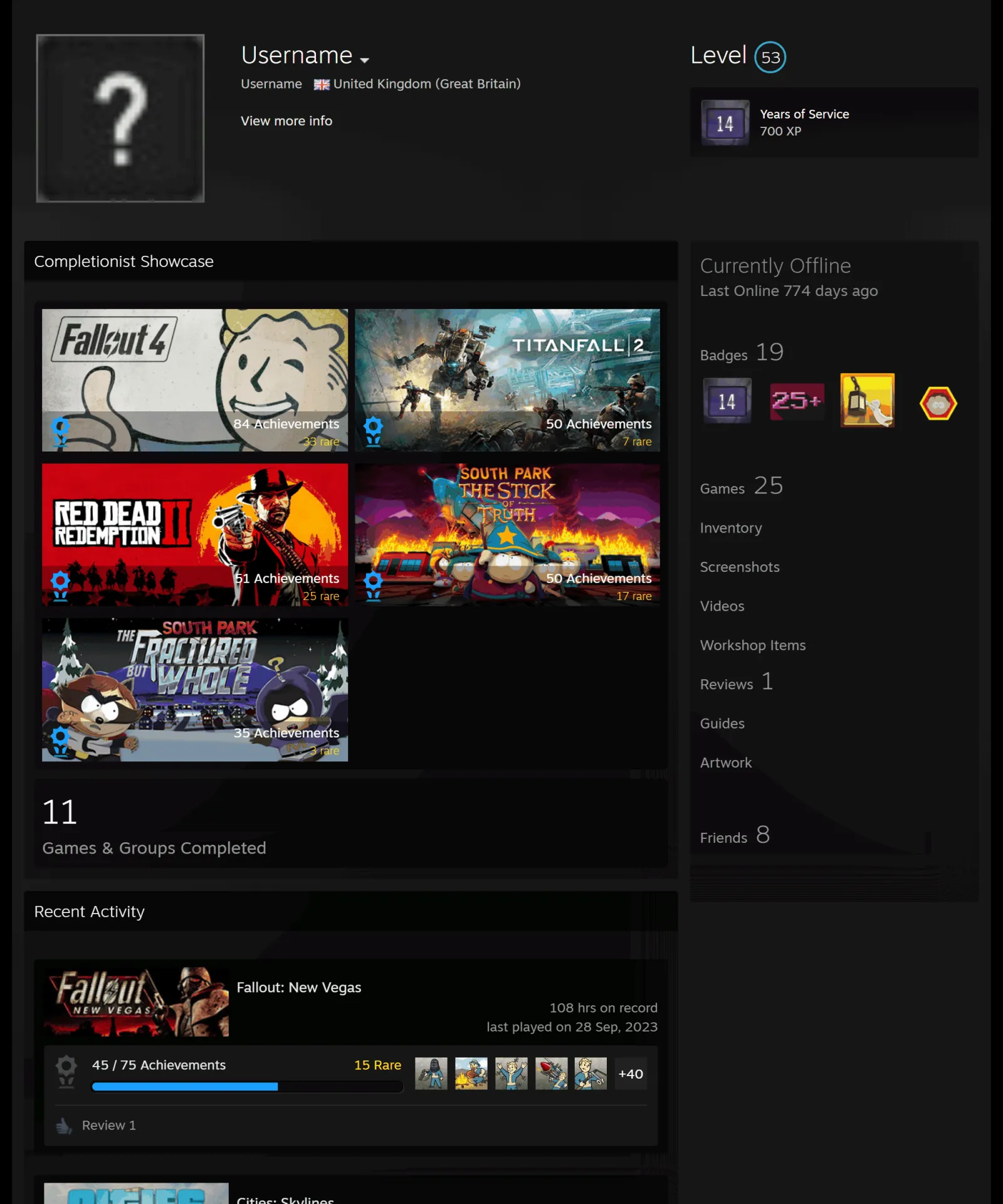
Task: Open the Years of Service 14 badge icon
Action: [x=725, y=123]
